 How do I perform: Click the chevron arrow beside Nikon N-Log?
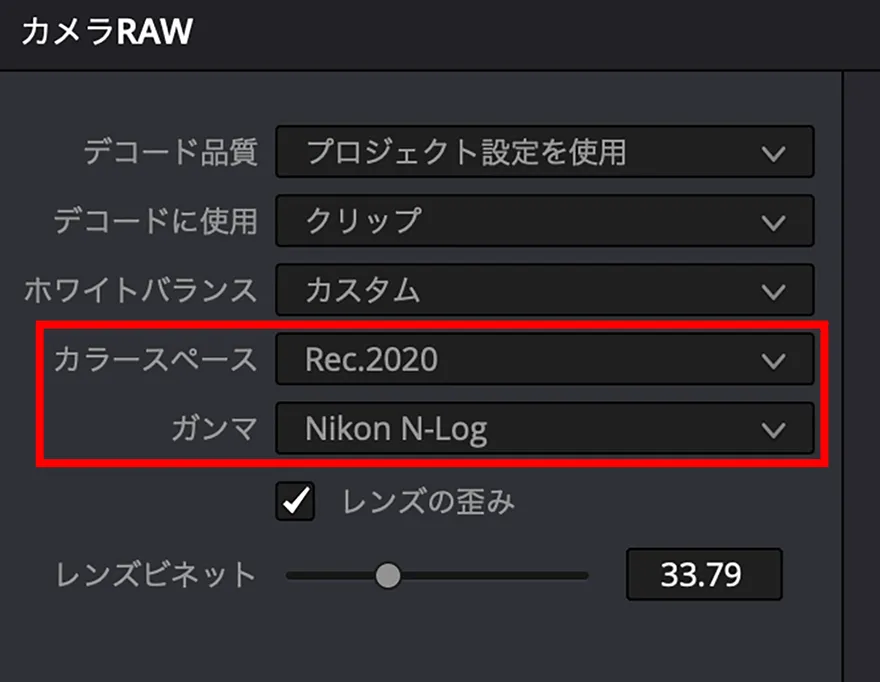click(x=772, y=430)
